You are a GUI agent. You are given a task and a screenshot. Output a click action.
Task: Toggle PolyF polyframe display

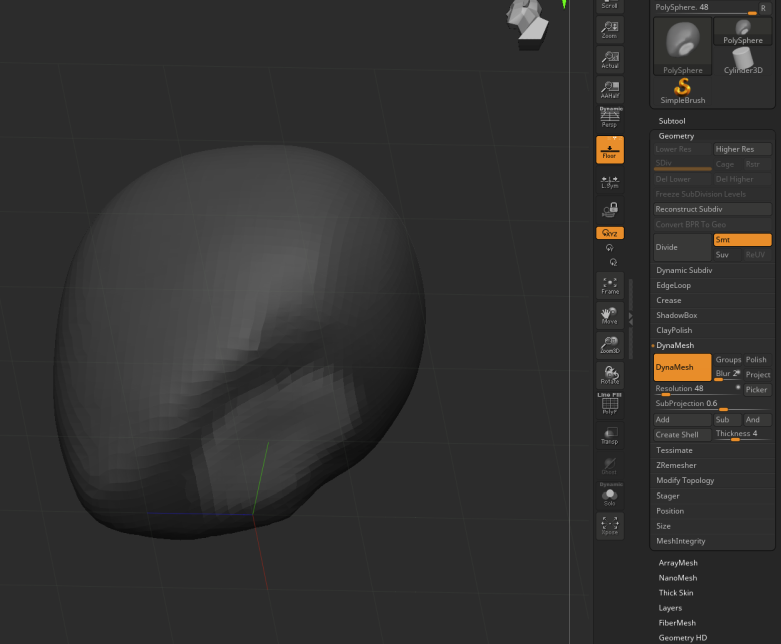coord(610,403)
